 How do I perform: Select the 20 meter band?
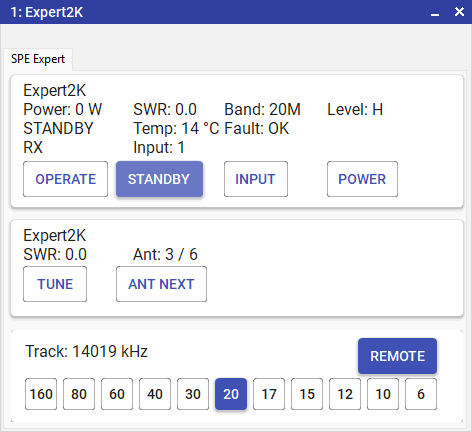coord(231,394)
